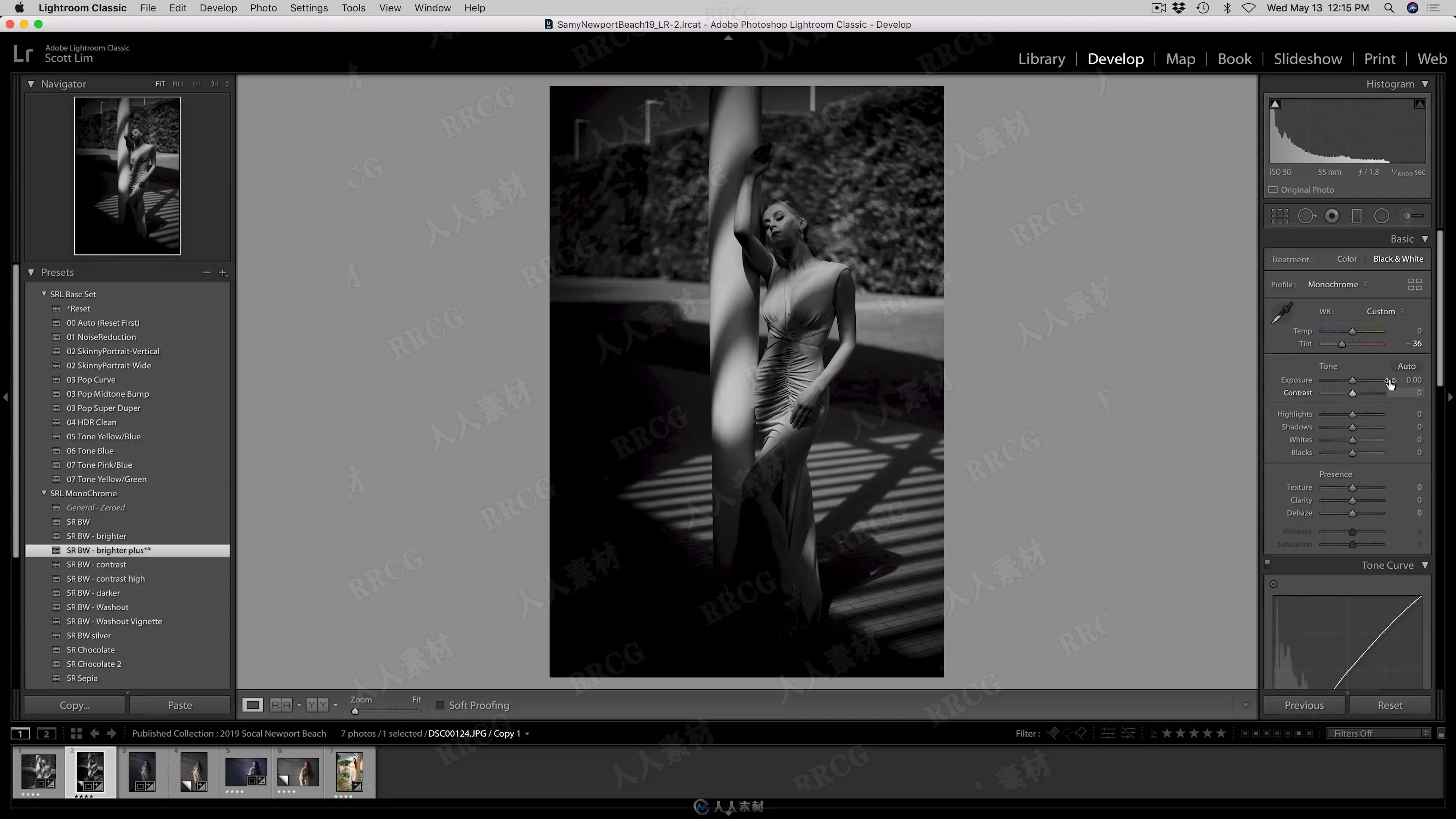Collapse SRL Base Set preset group
This screenshot has width=1456, height=819.
tap(44, 294)
